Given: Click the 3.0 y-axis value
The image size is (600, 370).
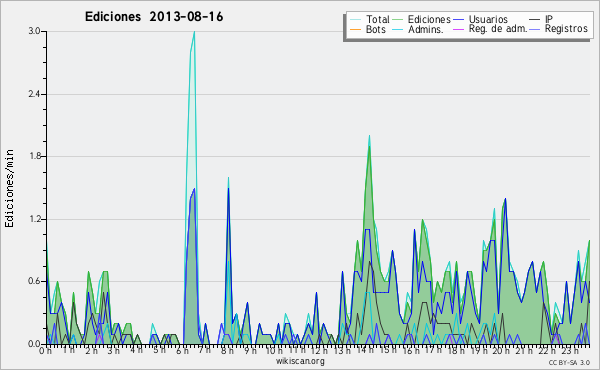Looking at the screenshot, I should point(34,31).
